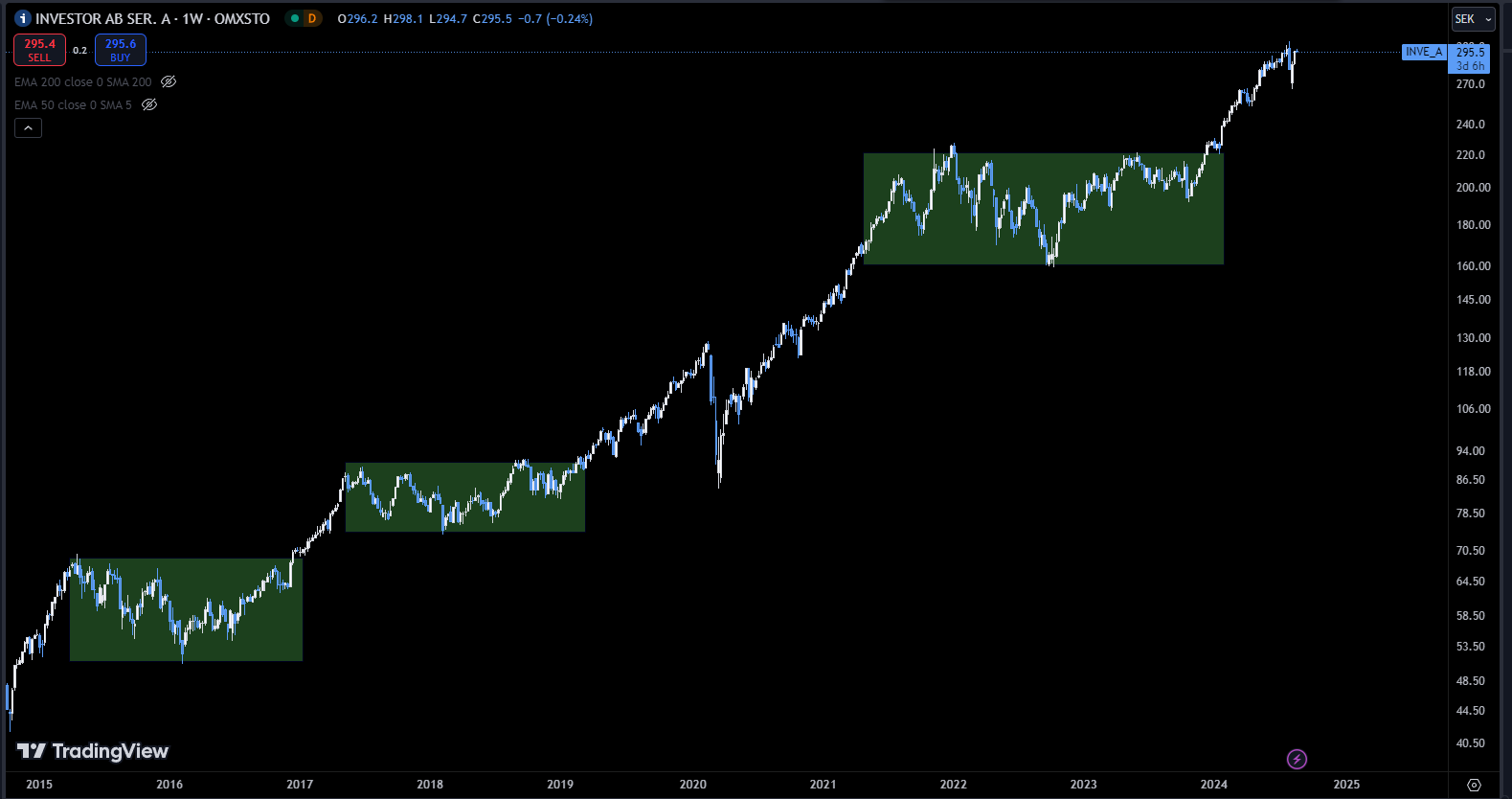Click the 40.50 price scale label

[1471, 743]
